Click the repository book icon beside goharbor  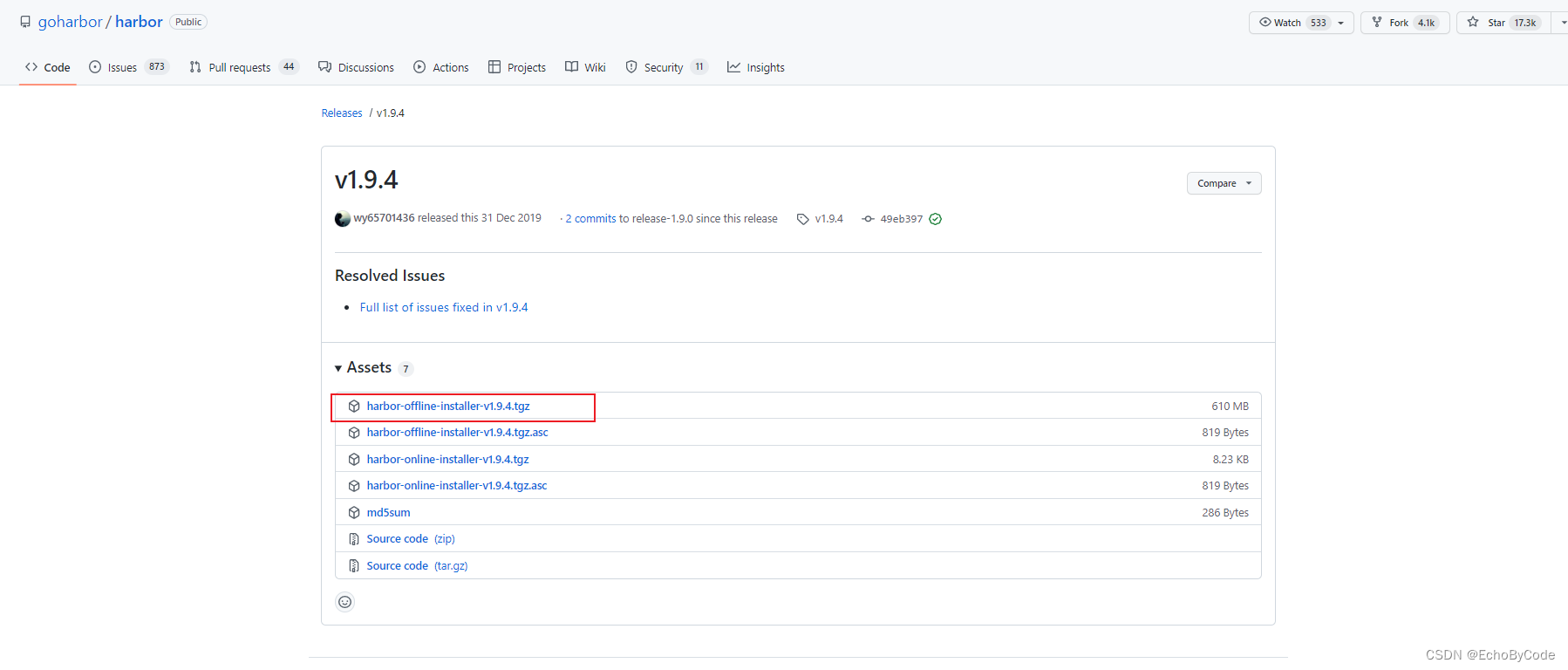(x=25, y=22)
